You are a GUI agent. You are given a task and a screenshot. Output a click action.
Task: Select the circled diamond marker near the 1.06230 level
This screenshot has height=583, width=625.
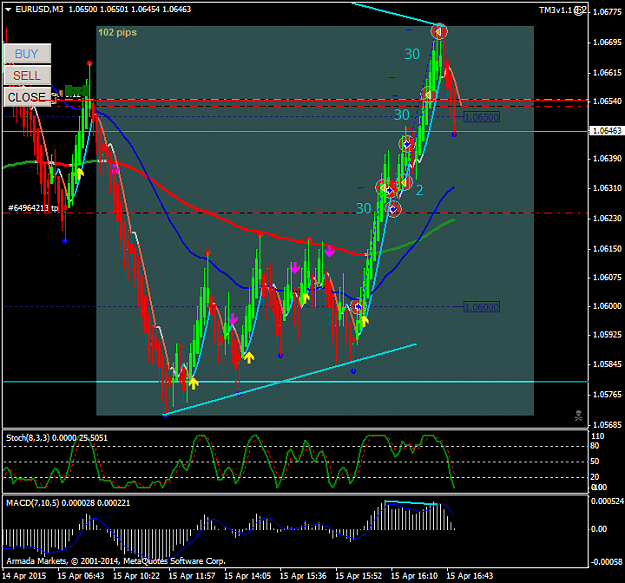394,209
